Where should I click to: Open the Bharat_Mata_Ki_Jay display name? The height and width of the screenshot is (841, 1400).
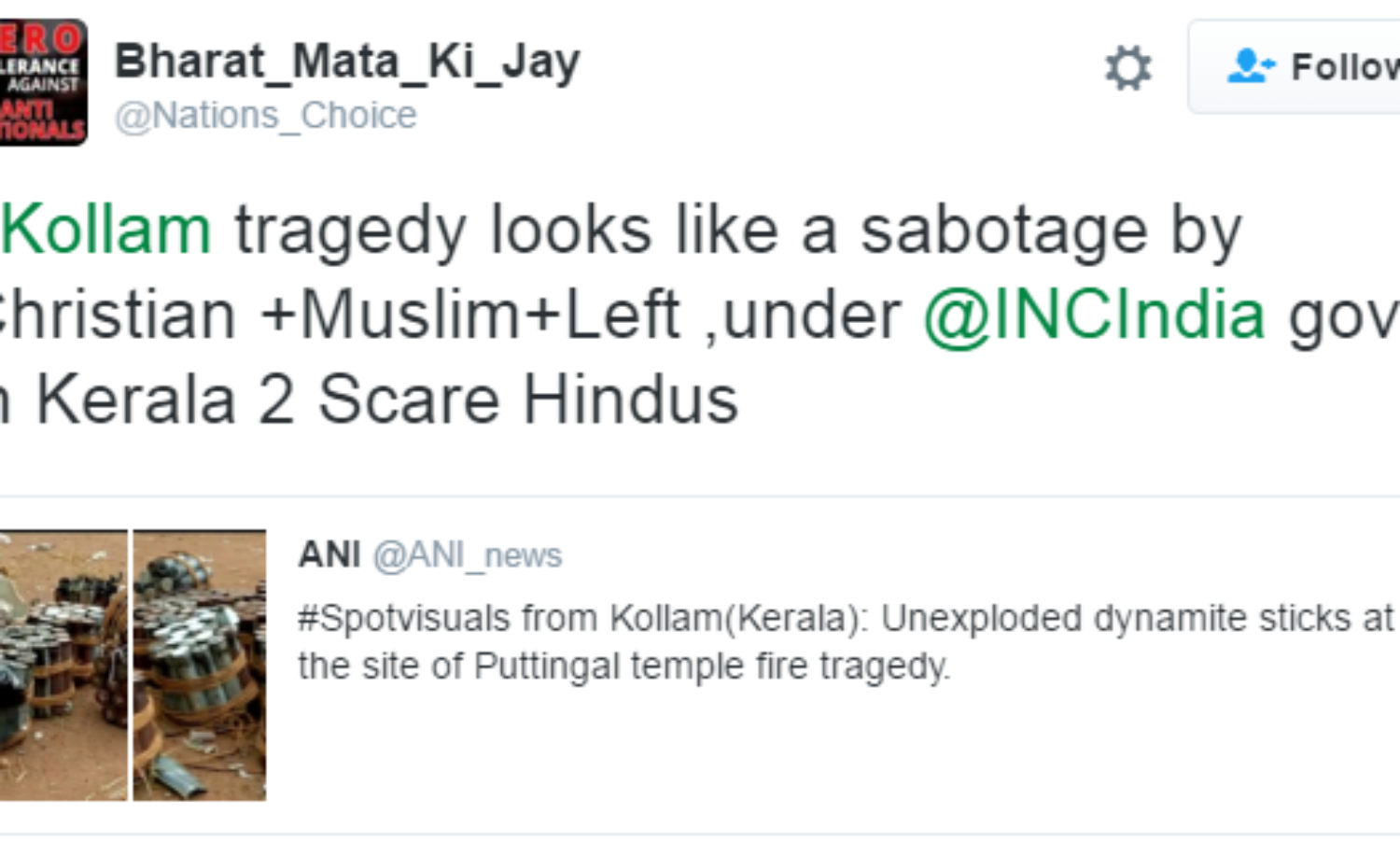point(347,63)
